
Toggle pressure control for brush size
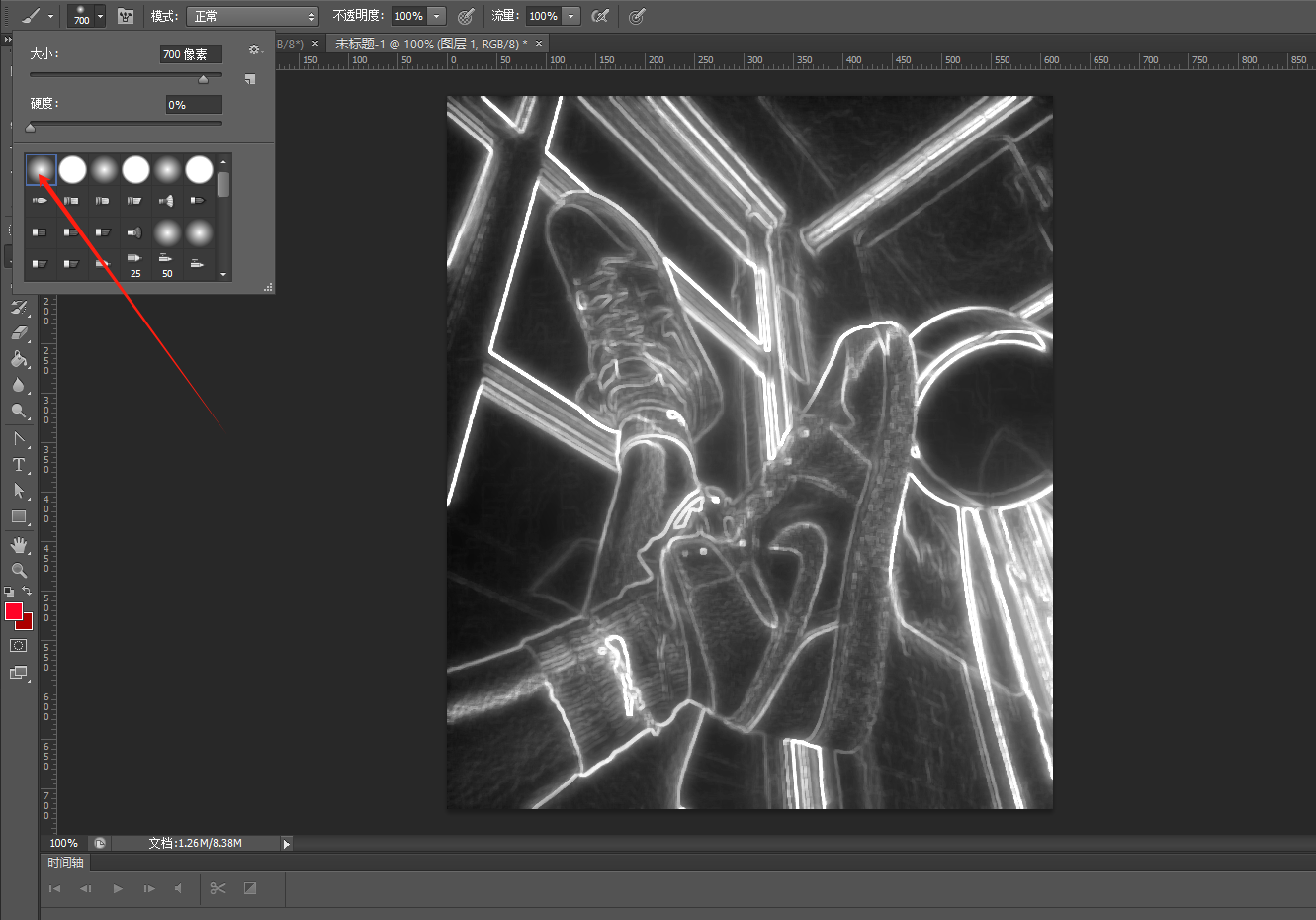tap(637, 16)
